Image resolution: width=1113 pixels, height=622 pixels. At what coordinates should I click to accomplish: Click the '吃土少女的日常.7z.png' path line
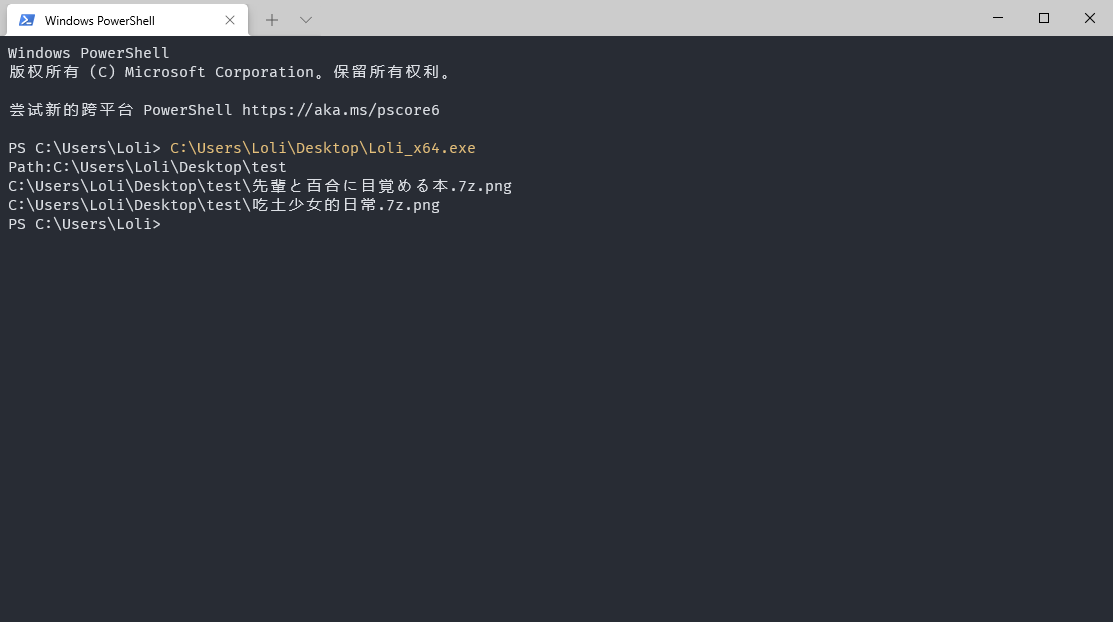(224, 205)
